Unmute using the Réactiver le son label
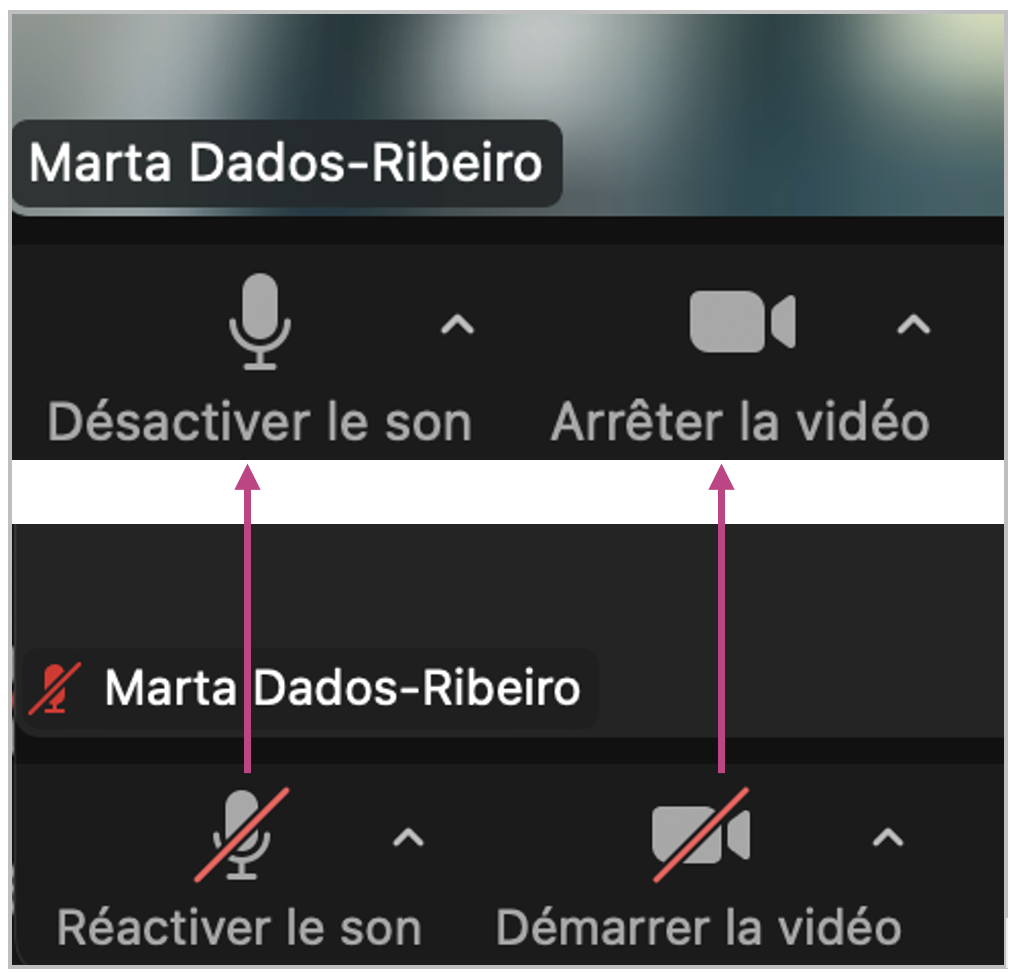The height and width of the screenshot is (978, 1018). [x=240, y=928]
